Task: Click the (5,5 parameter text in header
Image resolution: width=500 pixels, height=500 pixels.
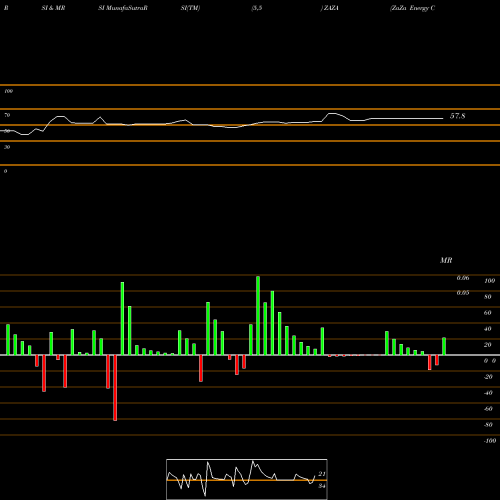Action: [257, 8]
